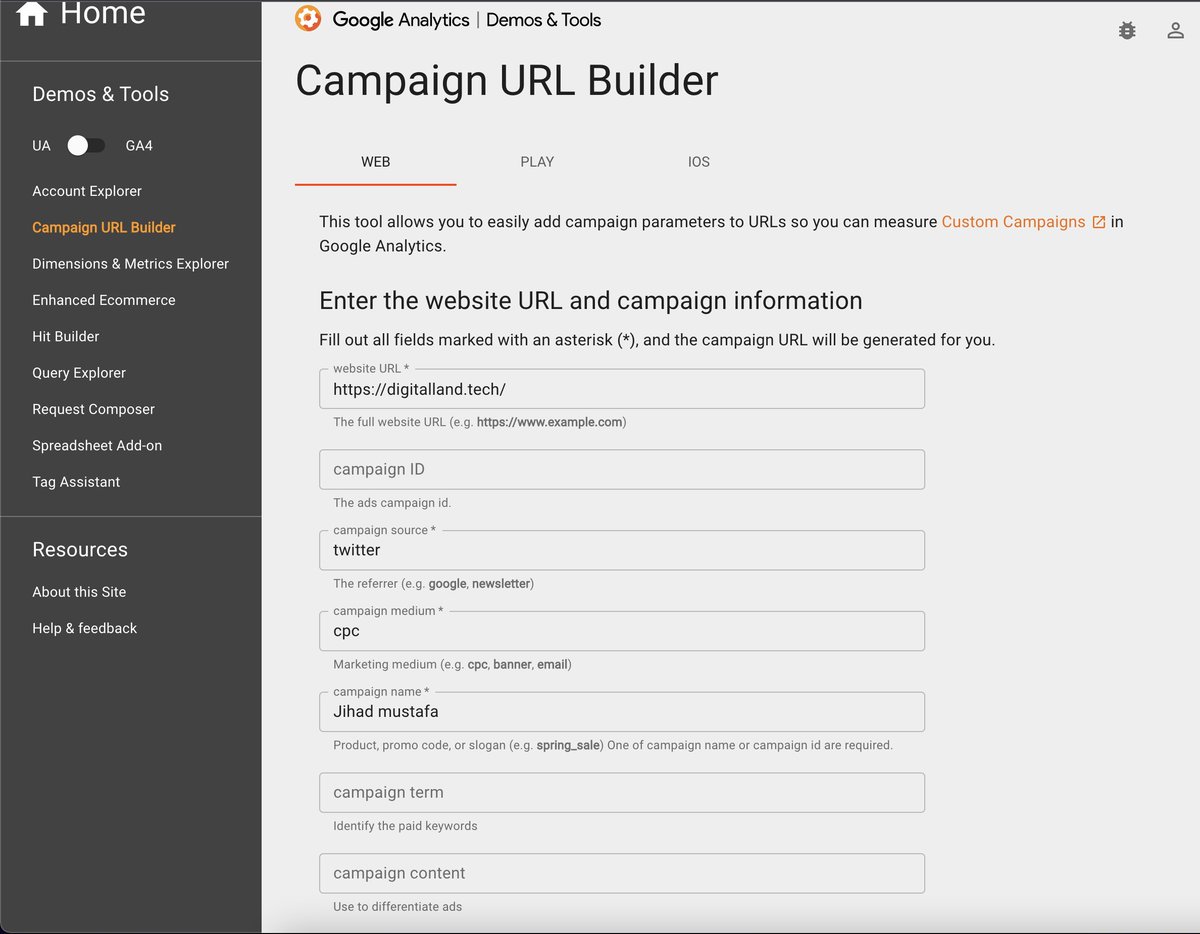Open Help & feedback link
Screen dimensions: 1200x934
[x=85, y=628]
